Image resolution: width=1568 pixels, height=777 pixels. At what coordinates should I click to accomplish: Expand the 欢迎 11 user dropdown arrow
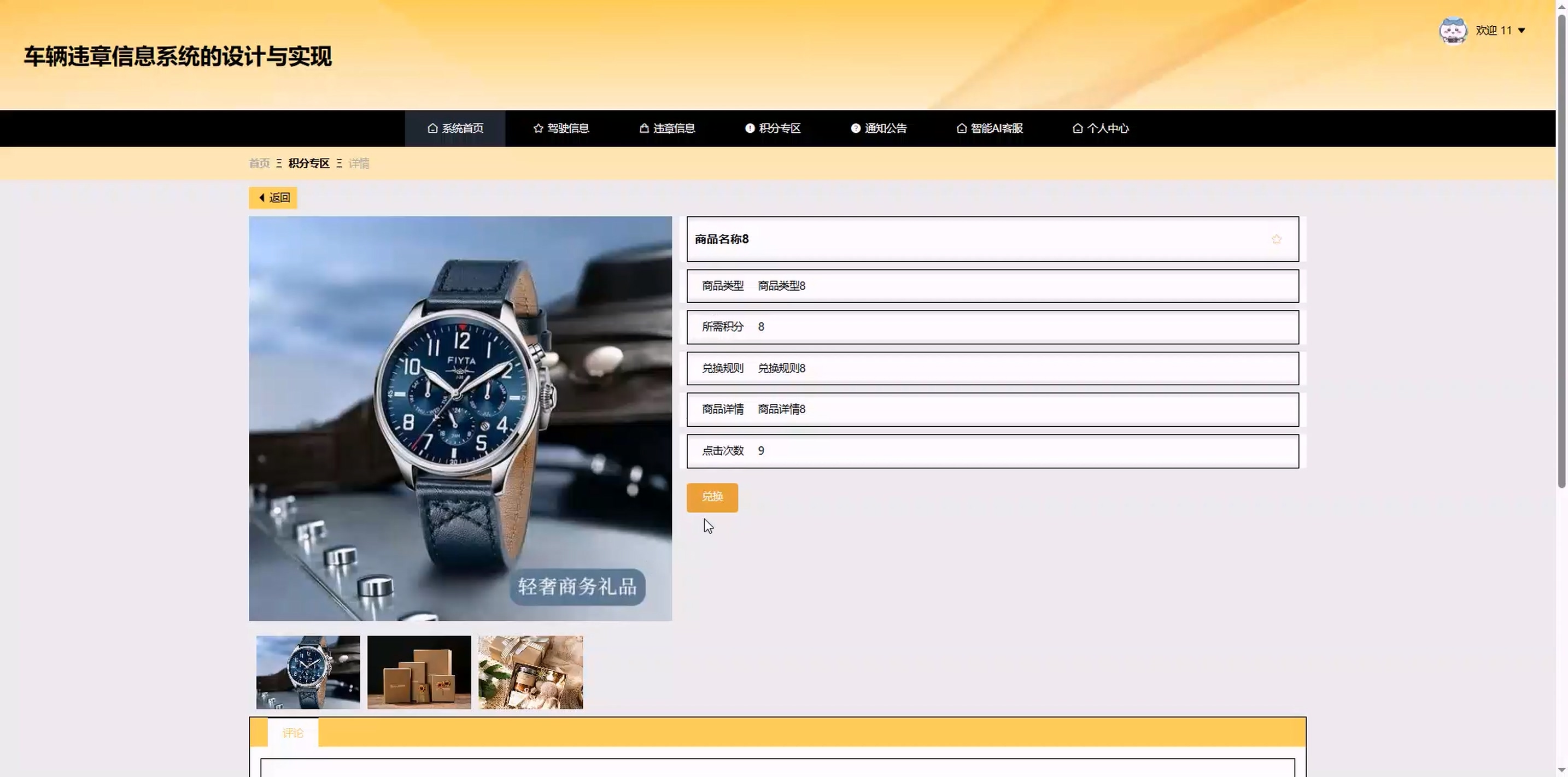(x=1521, y=31)
